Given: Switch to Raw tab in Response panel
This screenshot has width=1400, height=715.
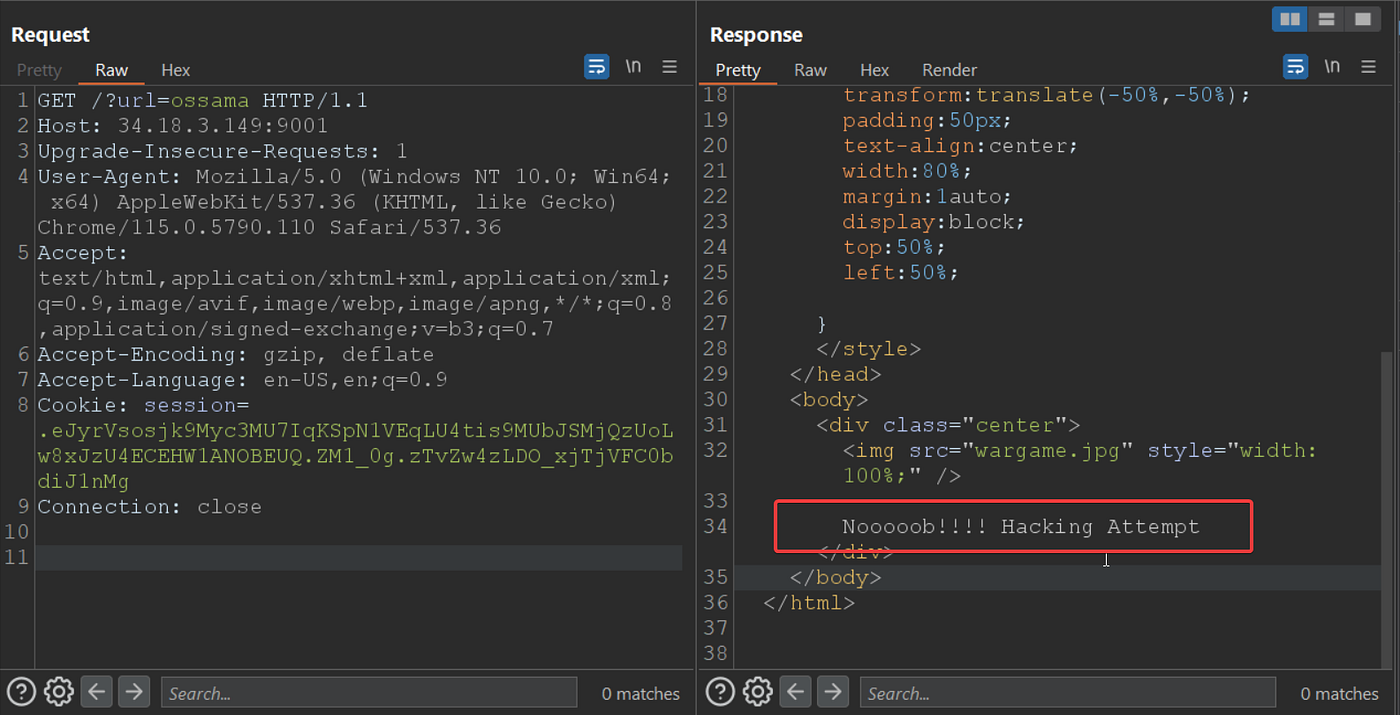Looking at the screenshot, I should click(x=810, y=70).
